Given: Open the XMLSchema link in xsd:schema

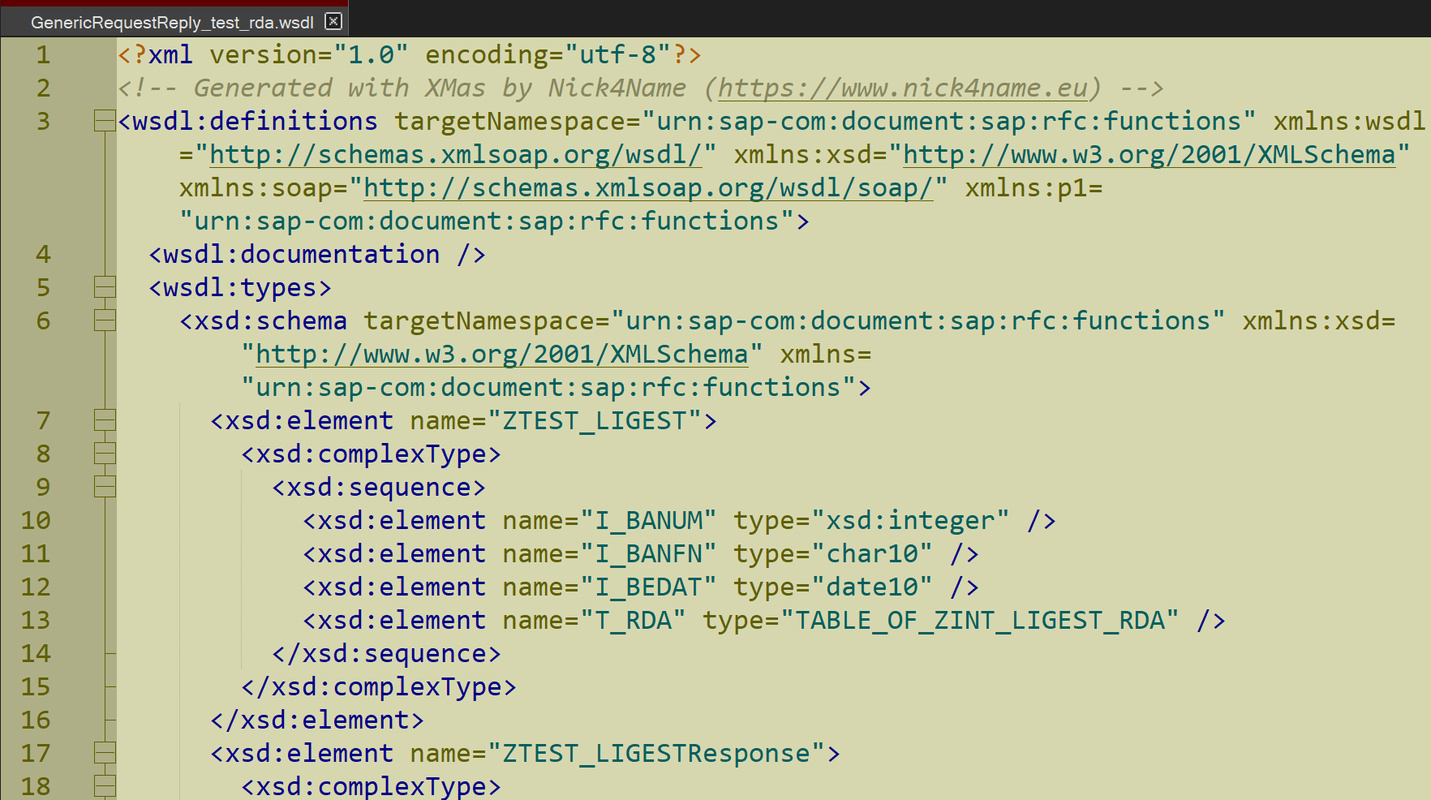Looking at the screenshot, I should coord(502,354).
